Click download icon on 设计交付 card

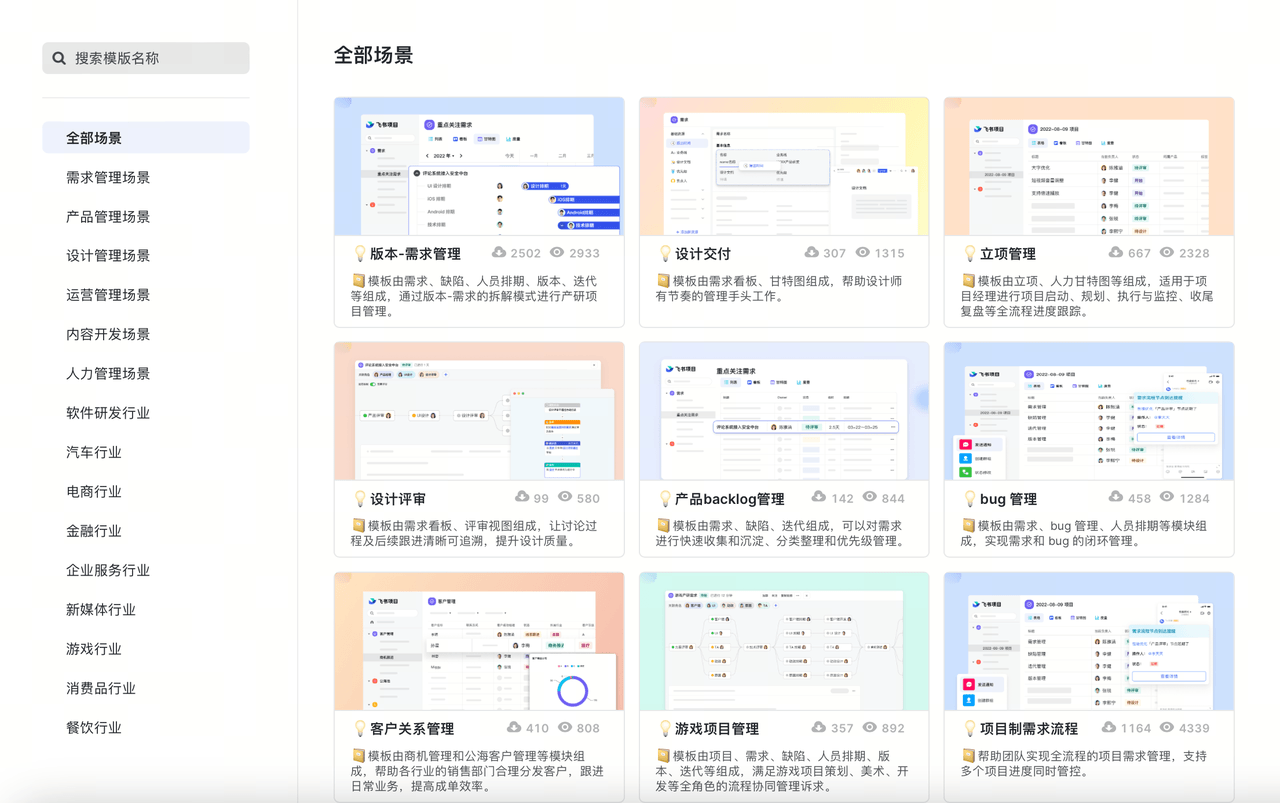[812, 253]
